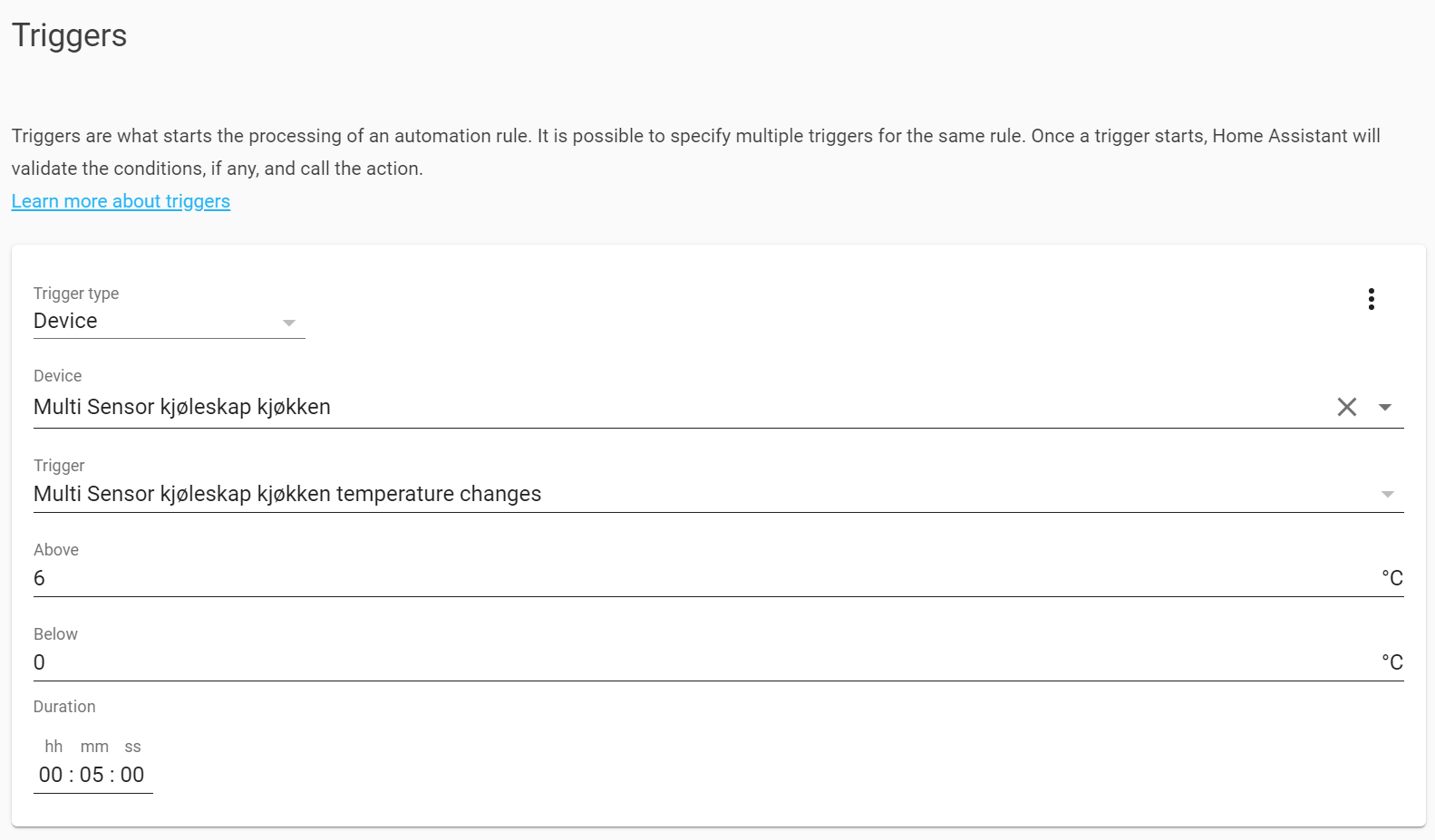Click the duration minutes value 05
The image size is (1435, 840).
[92, 776]
